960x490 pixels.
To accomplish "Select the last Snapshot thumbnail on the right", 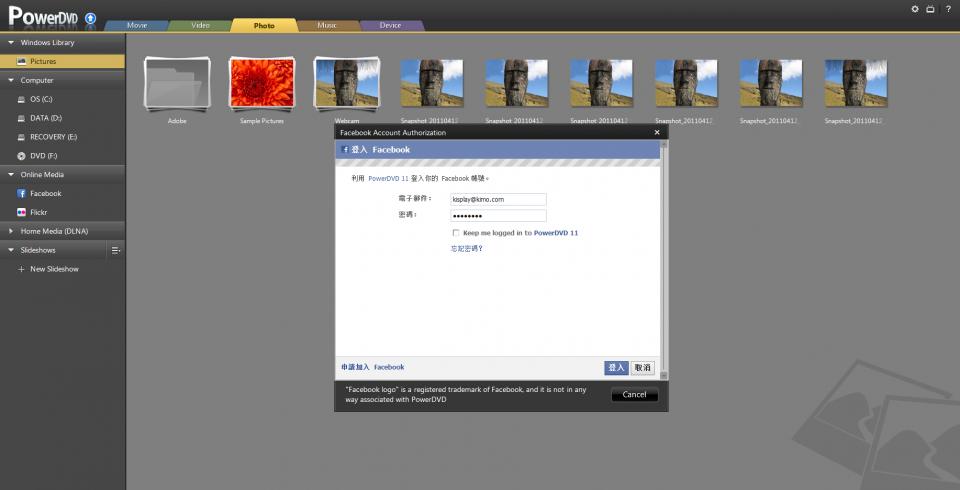I will [x=856, y=83].
